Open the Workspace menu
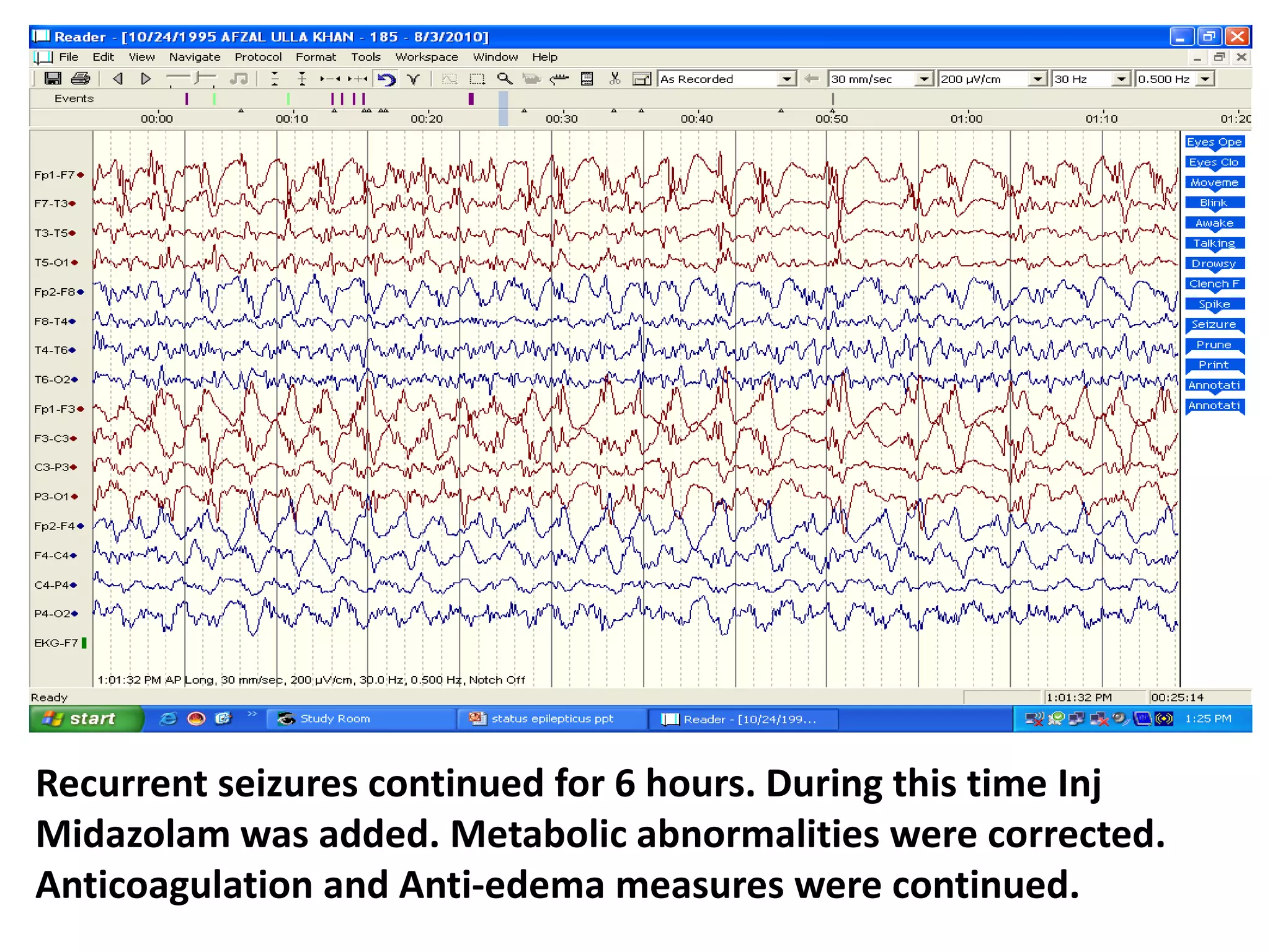Screen dimensions: 1270x952 coord(427,57)
